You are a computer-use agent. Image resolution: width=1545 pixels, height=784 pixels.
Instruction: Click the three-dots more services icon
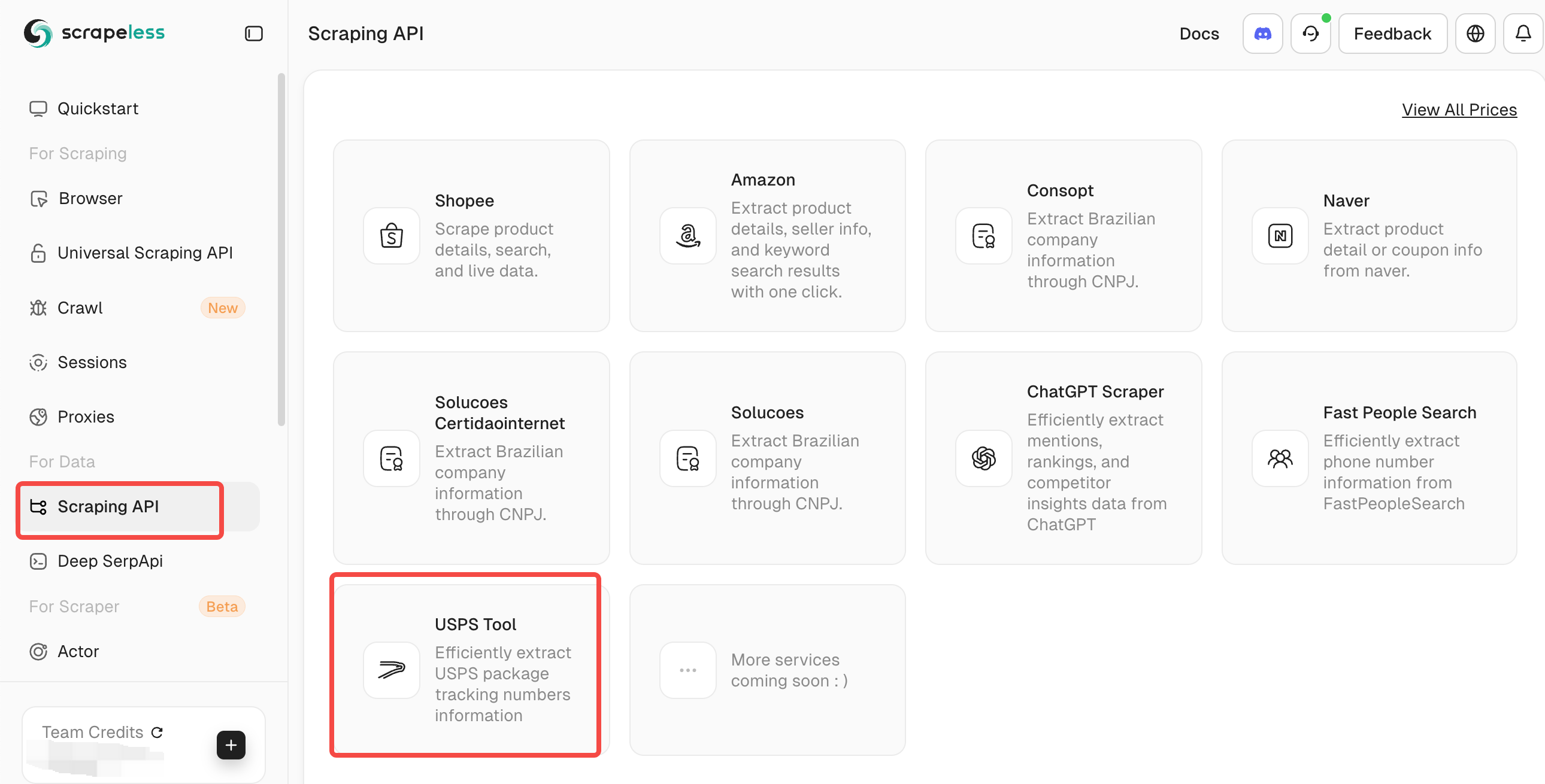pos(688,670)
